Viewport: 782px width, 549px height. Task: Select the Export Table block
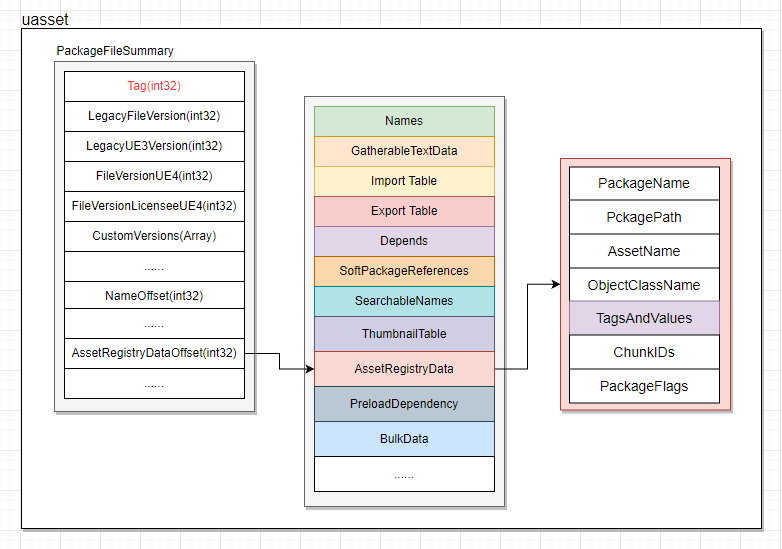pos(404,211)
